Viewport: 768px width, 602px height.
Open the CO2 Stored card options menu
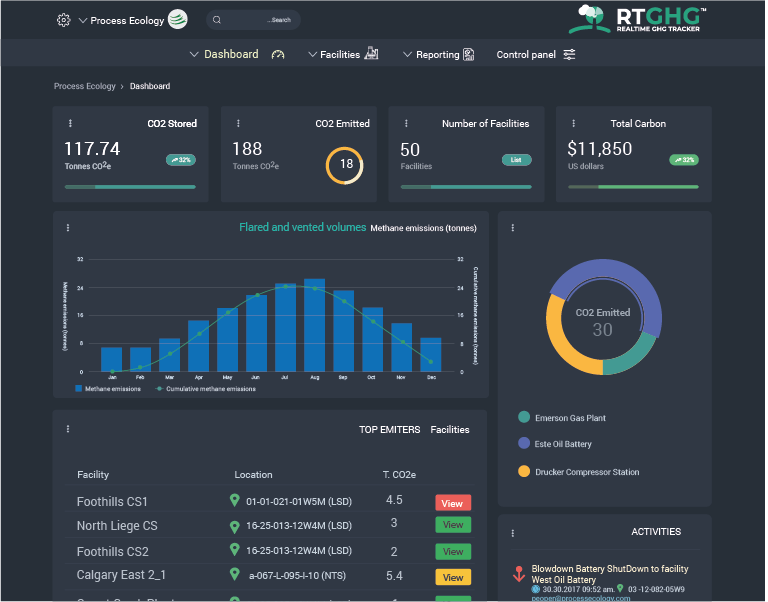(x=71, y=123)
